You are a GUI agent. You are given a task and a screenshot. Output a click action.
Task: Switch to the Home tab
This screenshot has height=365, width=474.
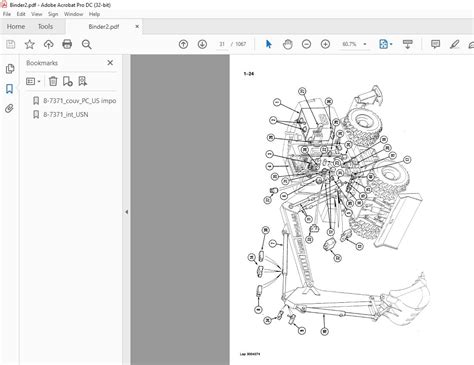tap(16, 26)
